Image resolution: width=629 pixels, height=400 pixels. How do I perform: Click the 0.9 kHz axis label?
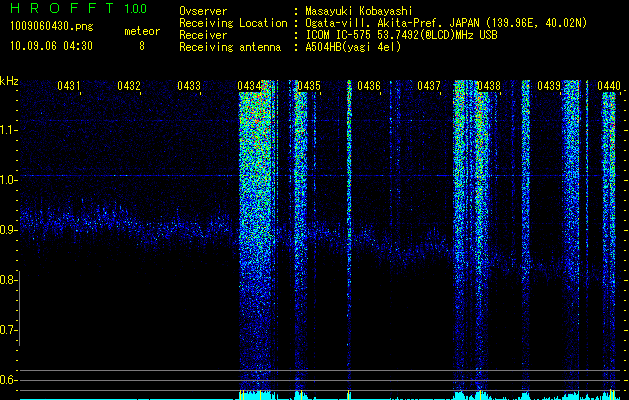click(x=8, y=230)
